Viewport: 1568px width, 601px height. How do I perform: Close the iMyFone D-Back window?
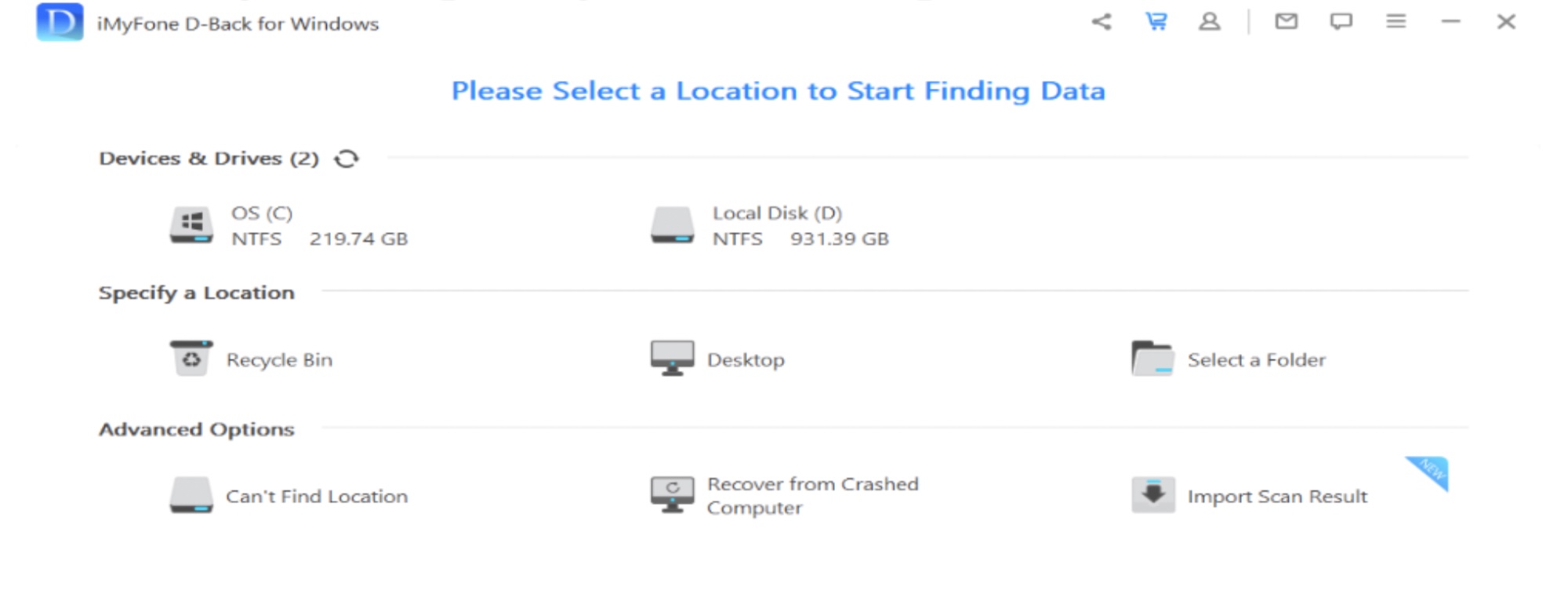click(1505, 22)
